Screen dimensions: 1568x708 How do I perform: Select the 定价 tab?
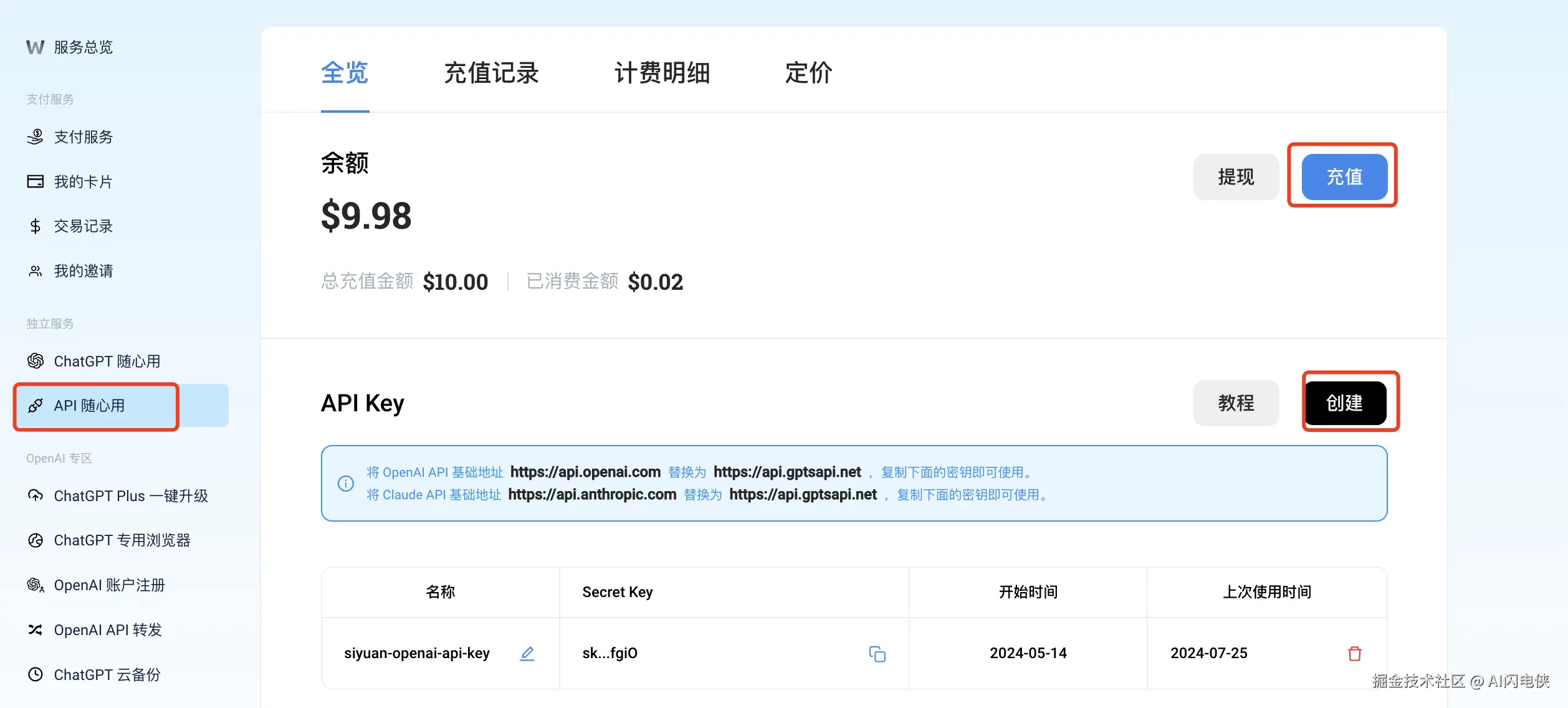(x=808, y=73)
